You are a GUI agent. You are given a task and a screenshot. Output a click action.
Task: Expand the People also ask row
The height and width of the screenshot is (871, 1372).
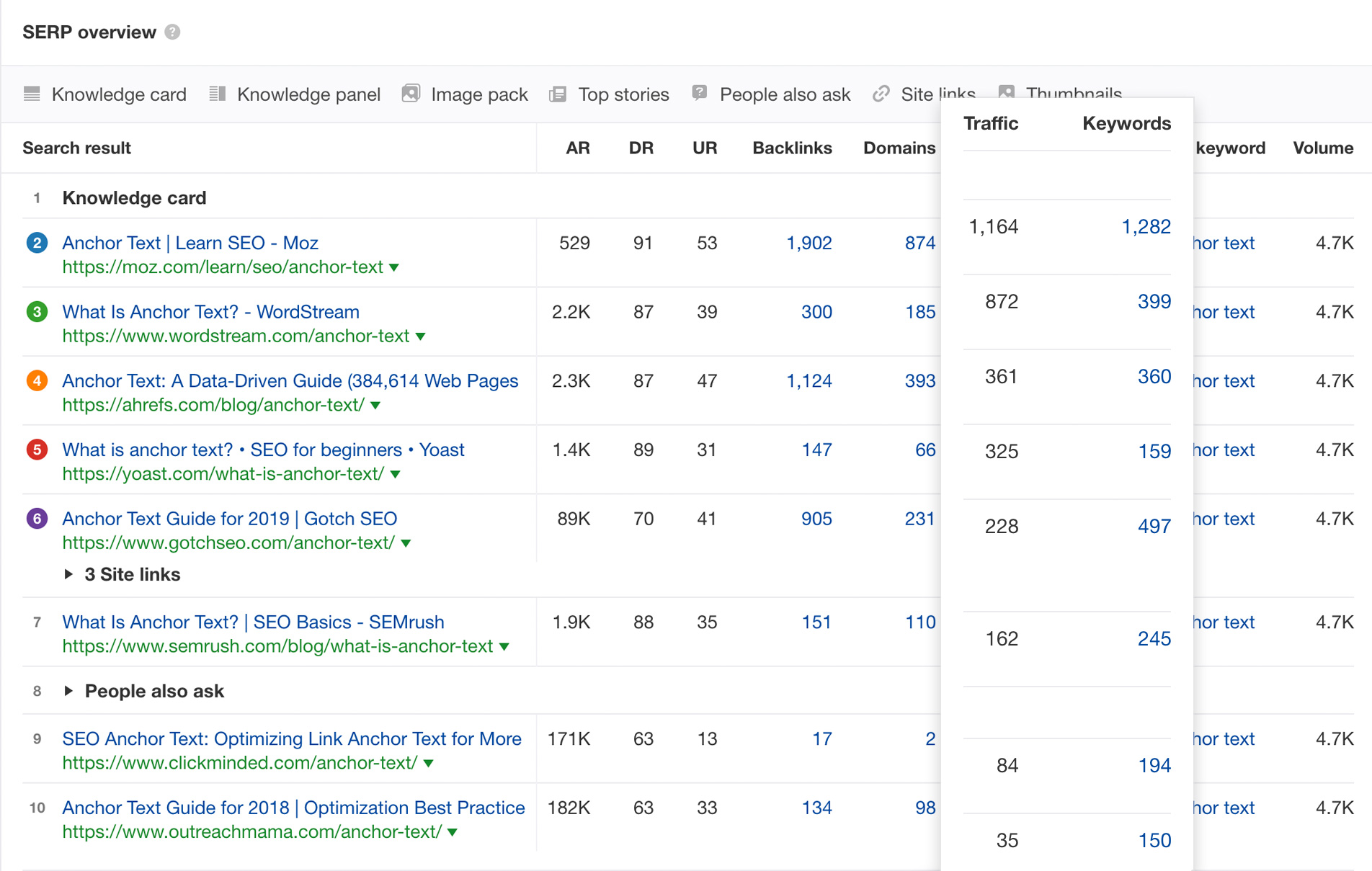click(x=153, y=690)
